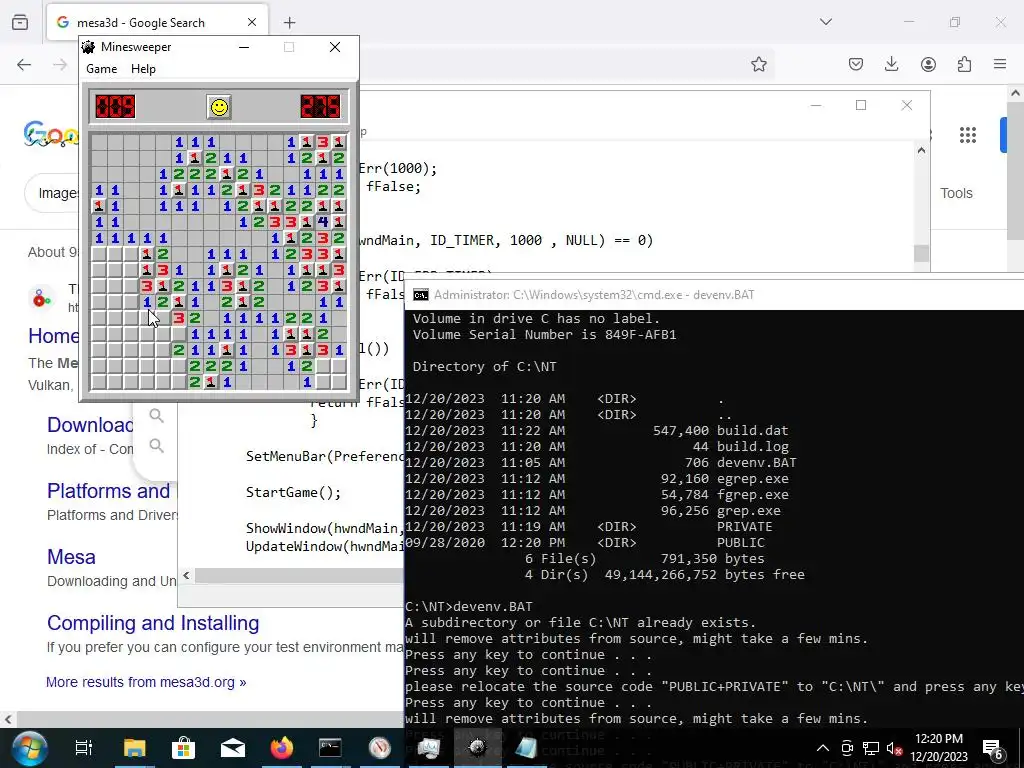Open the Images search filter
This screenshot has width=1024, height=768.
click(x=58, y=193)
